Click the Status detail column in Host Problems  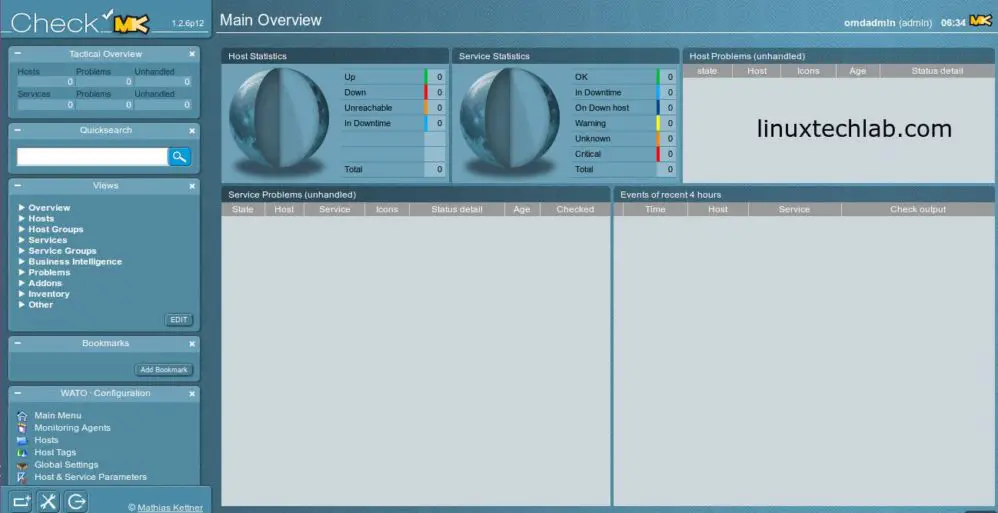click(937, 71)
